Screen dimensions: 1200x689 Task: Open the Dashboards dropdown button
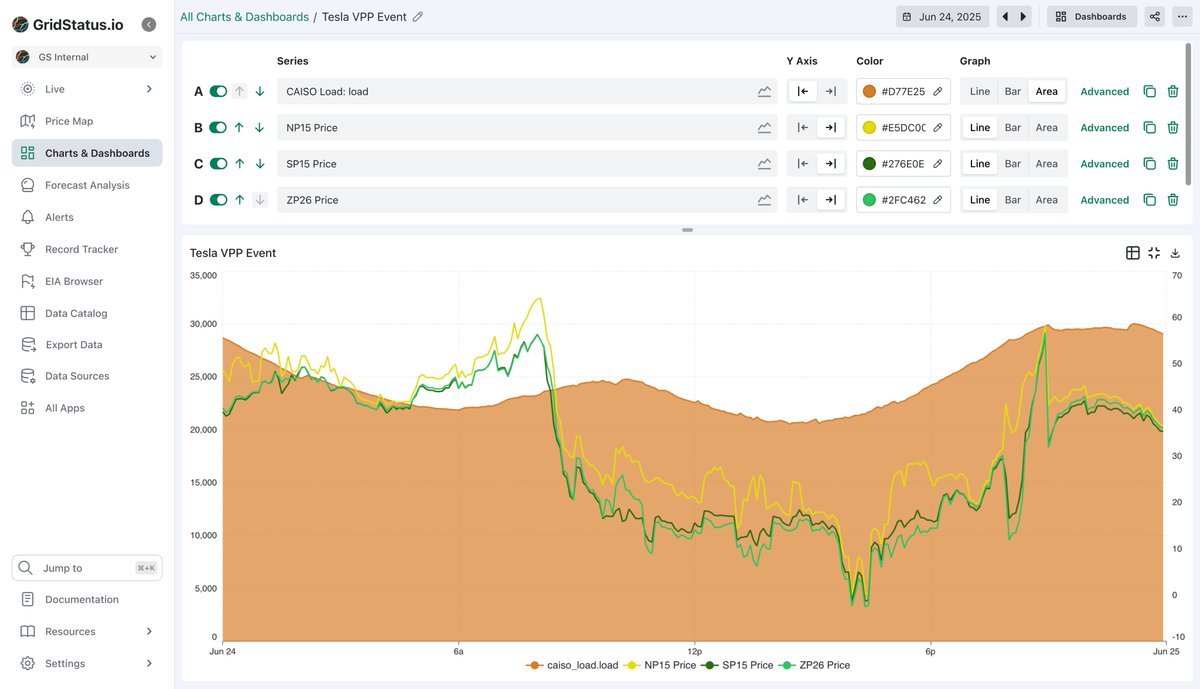click(1092, 17)
